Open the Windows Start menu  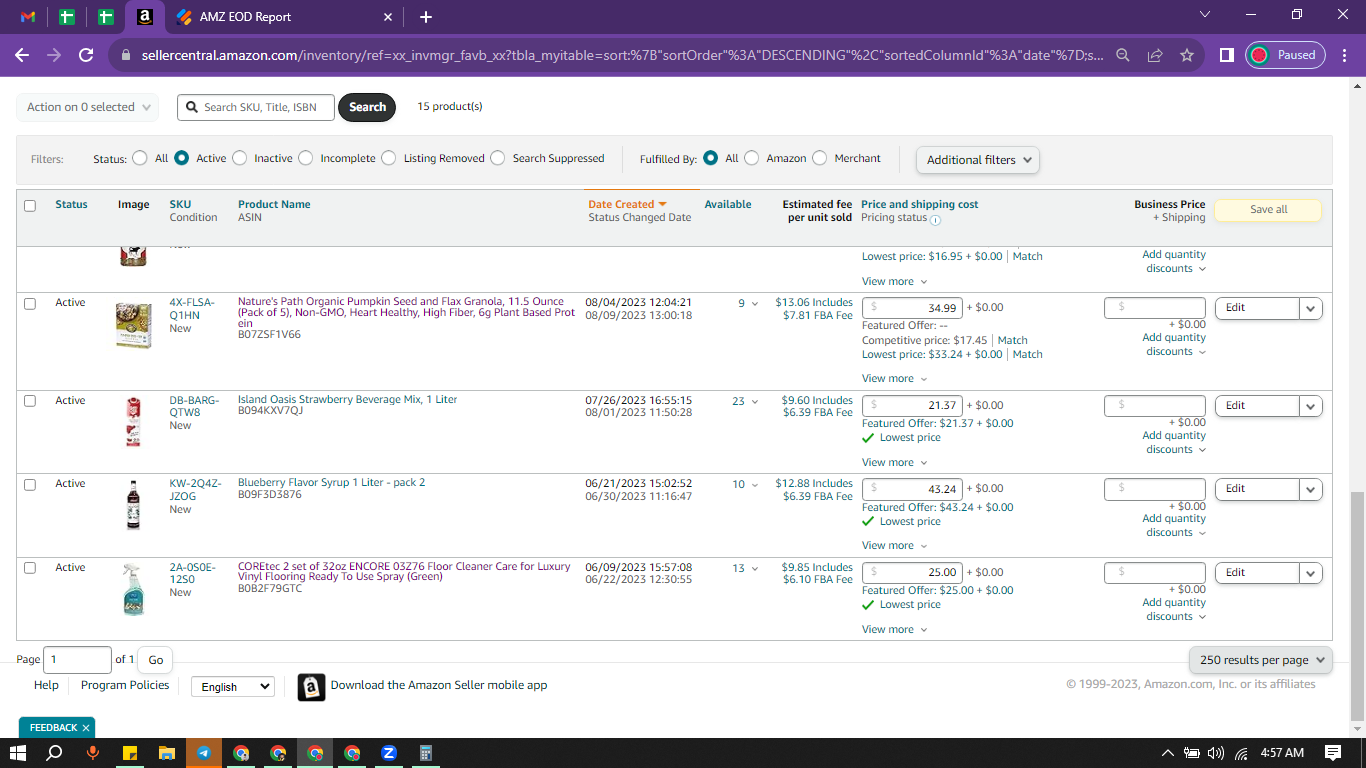point(18,753)
